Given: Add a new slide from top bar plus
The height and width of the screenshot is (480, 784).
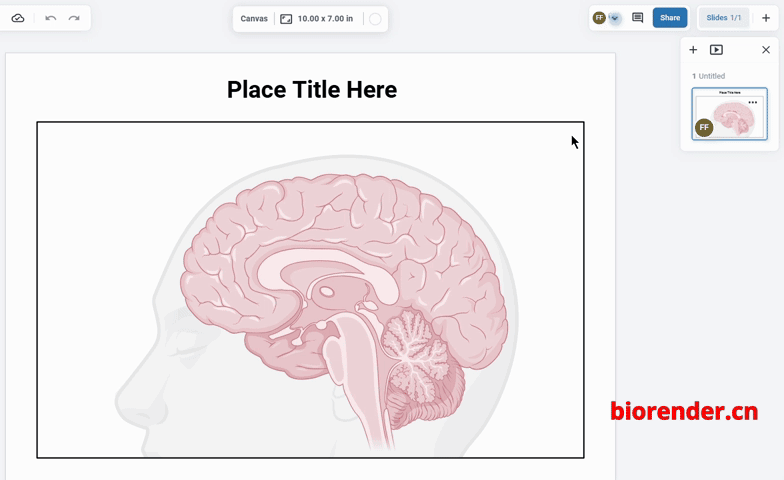Looking at the screenshot, I should 766,18.
